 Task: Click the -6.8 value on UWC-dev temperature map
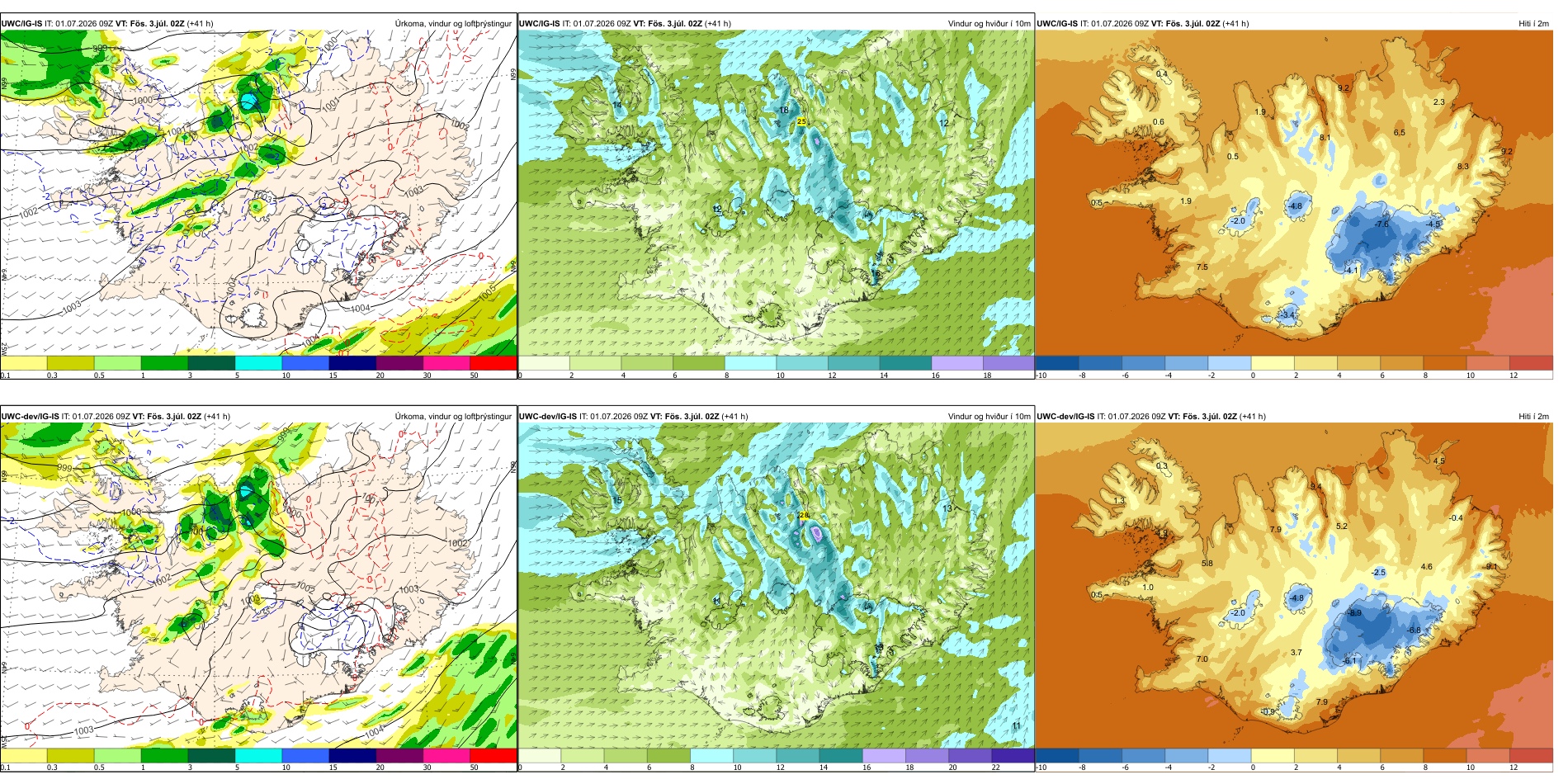coord(1414,630)
